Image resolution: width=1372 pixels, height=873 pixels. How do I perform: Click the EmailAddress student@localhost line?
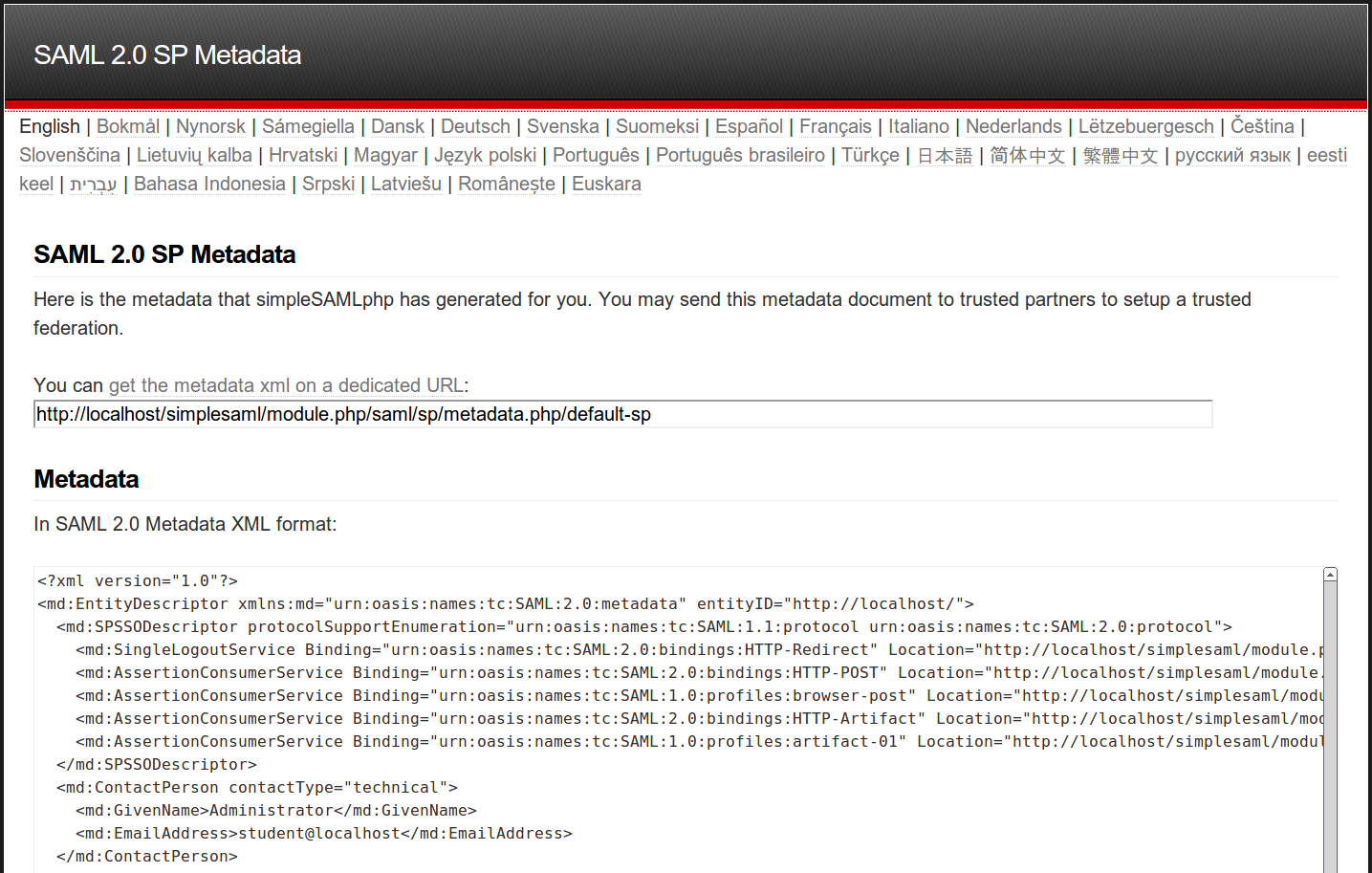pyautogui.click(x=324, y=833)
